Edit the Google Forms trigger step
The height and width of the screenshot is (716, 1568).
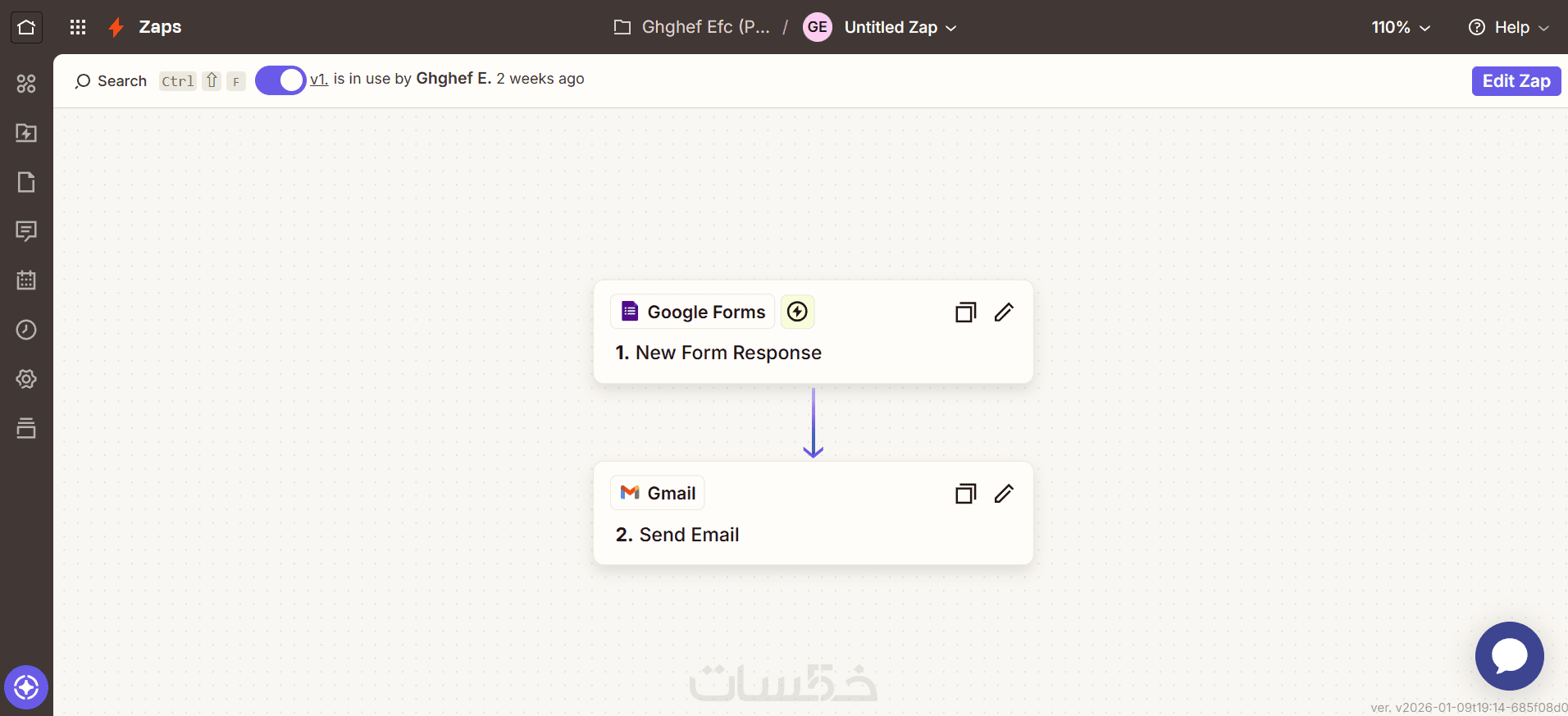tap(1004, 312)
